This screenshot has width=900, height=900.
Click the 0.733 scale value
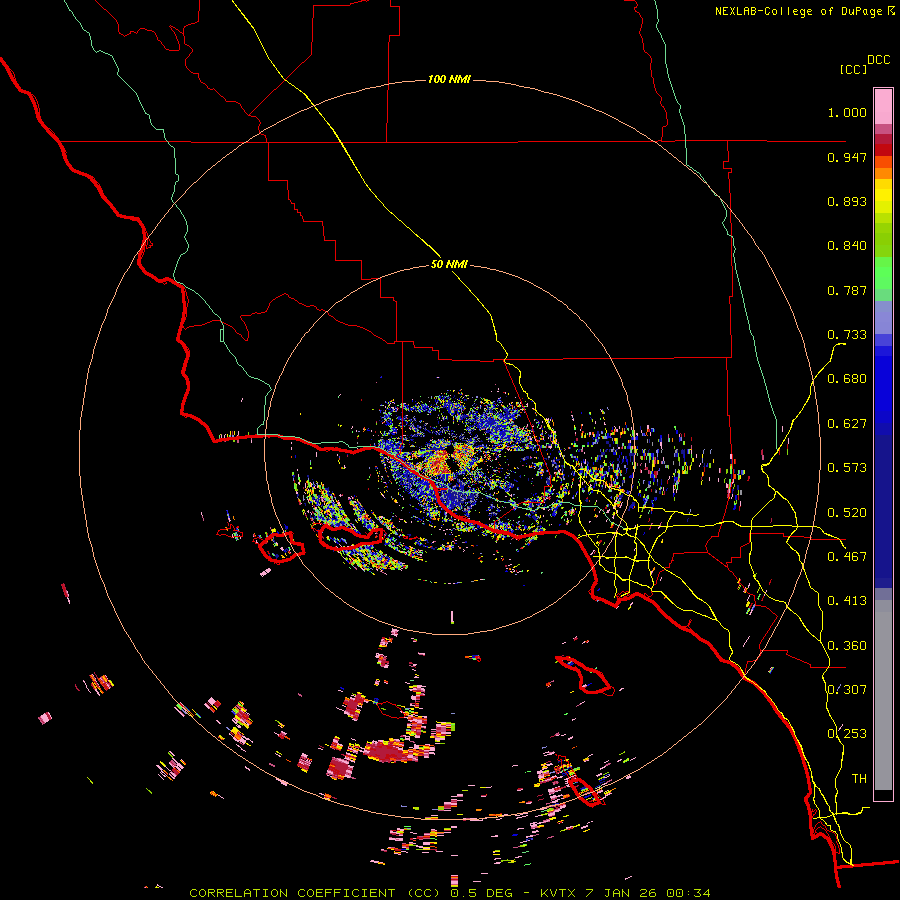[x=847, y=335]
